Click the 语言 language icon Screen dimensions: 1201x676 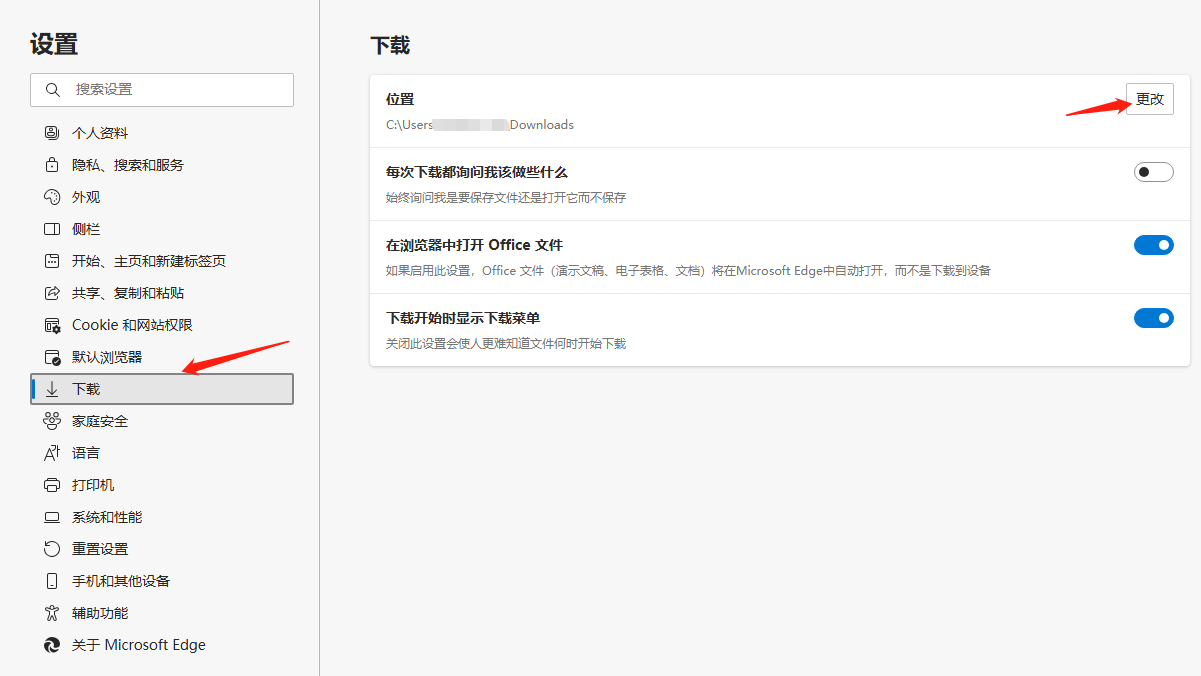point(54,452)
